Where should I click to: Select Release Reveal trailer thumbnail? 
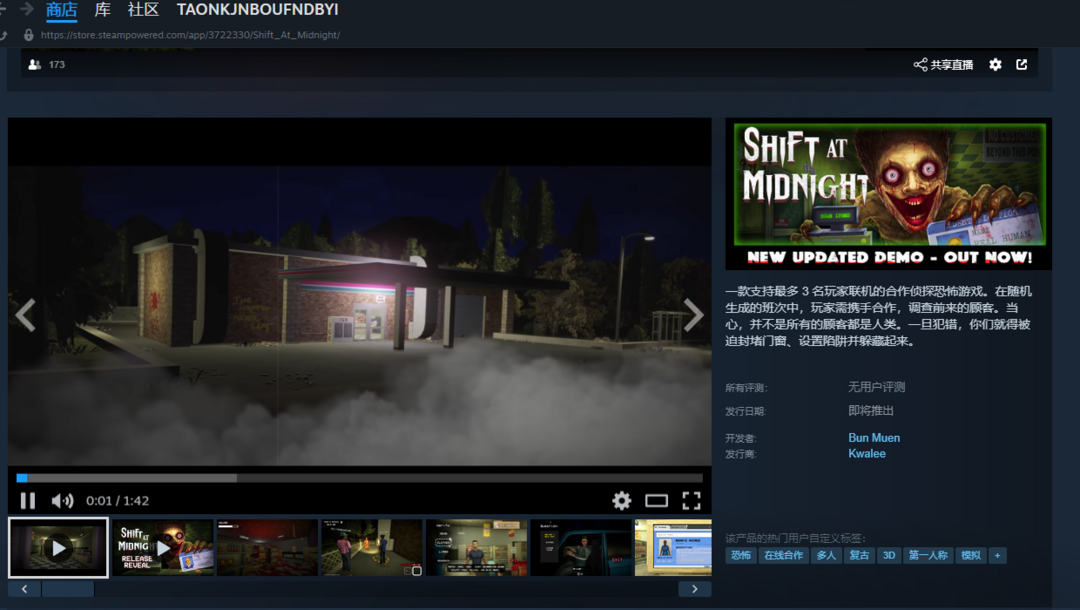coord(163,547)
